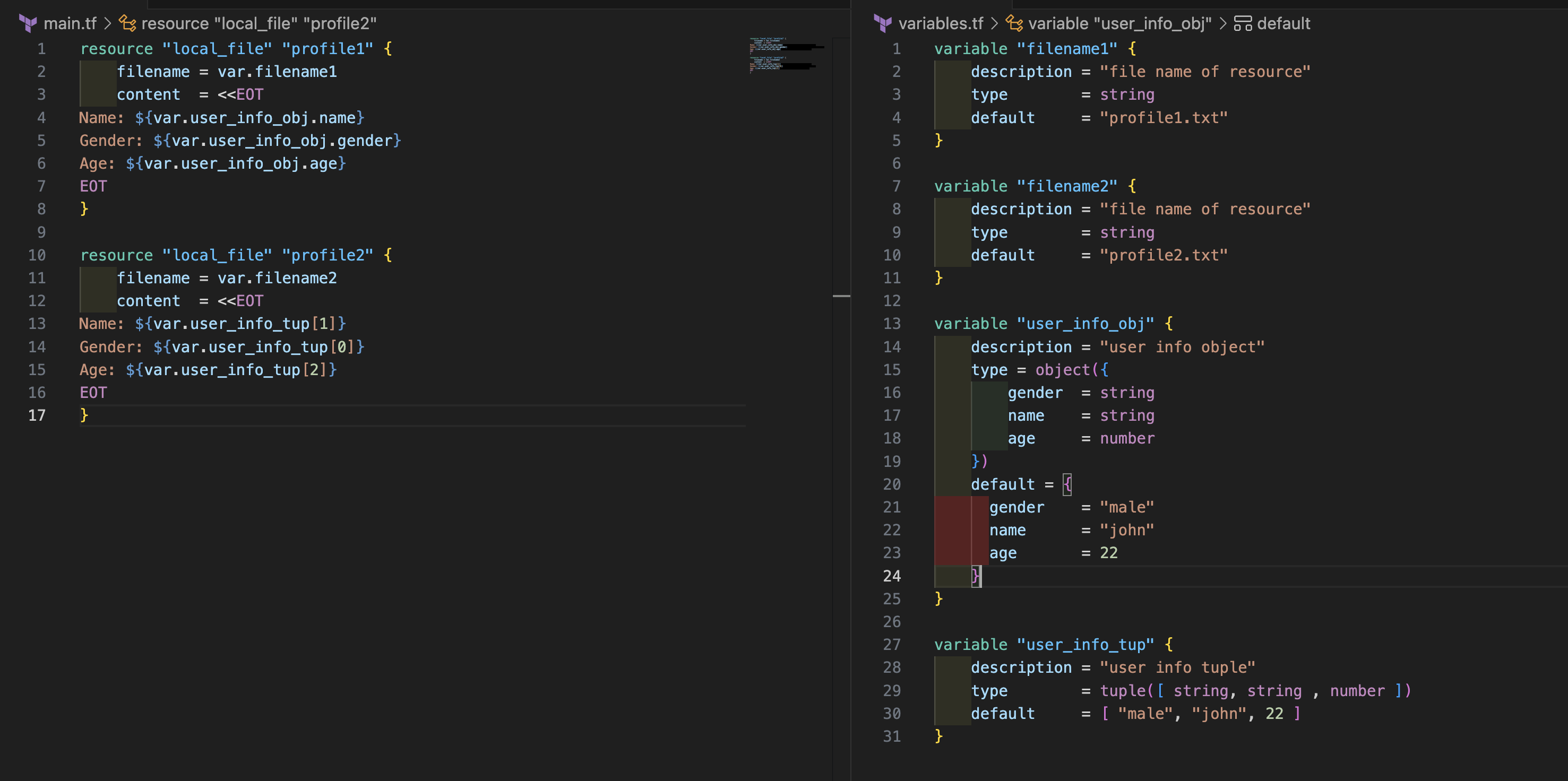The width and height of the screenshot is (1568, 781).
Task: Click the Terraform icon beside variables.tf breadcrumb
Action: tap(883, 23)
